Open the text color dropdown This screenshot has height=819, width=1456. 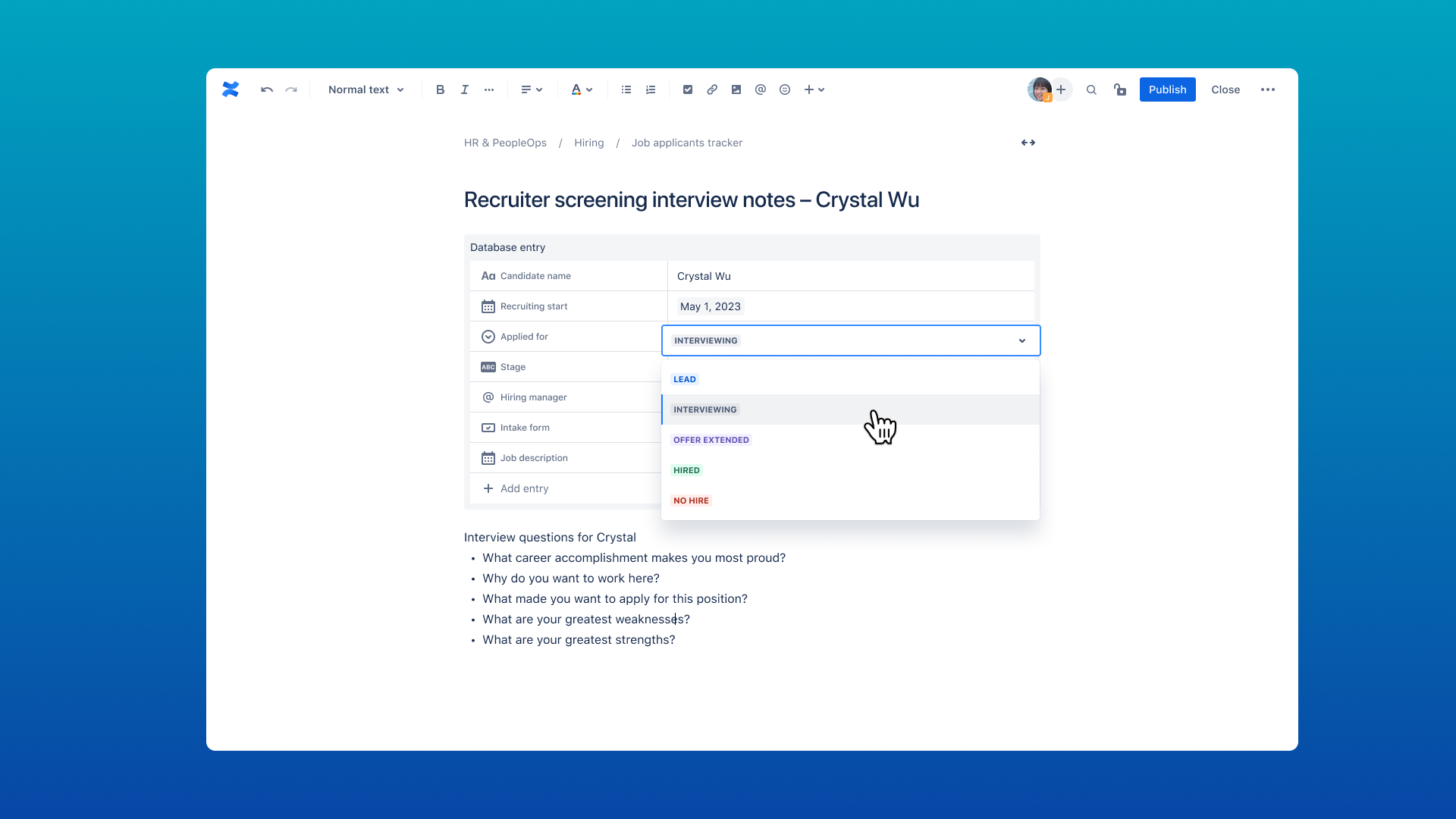[x=581, y=89]
